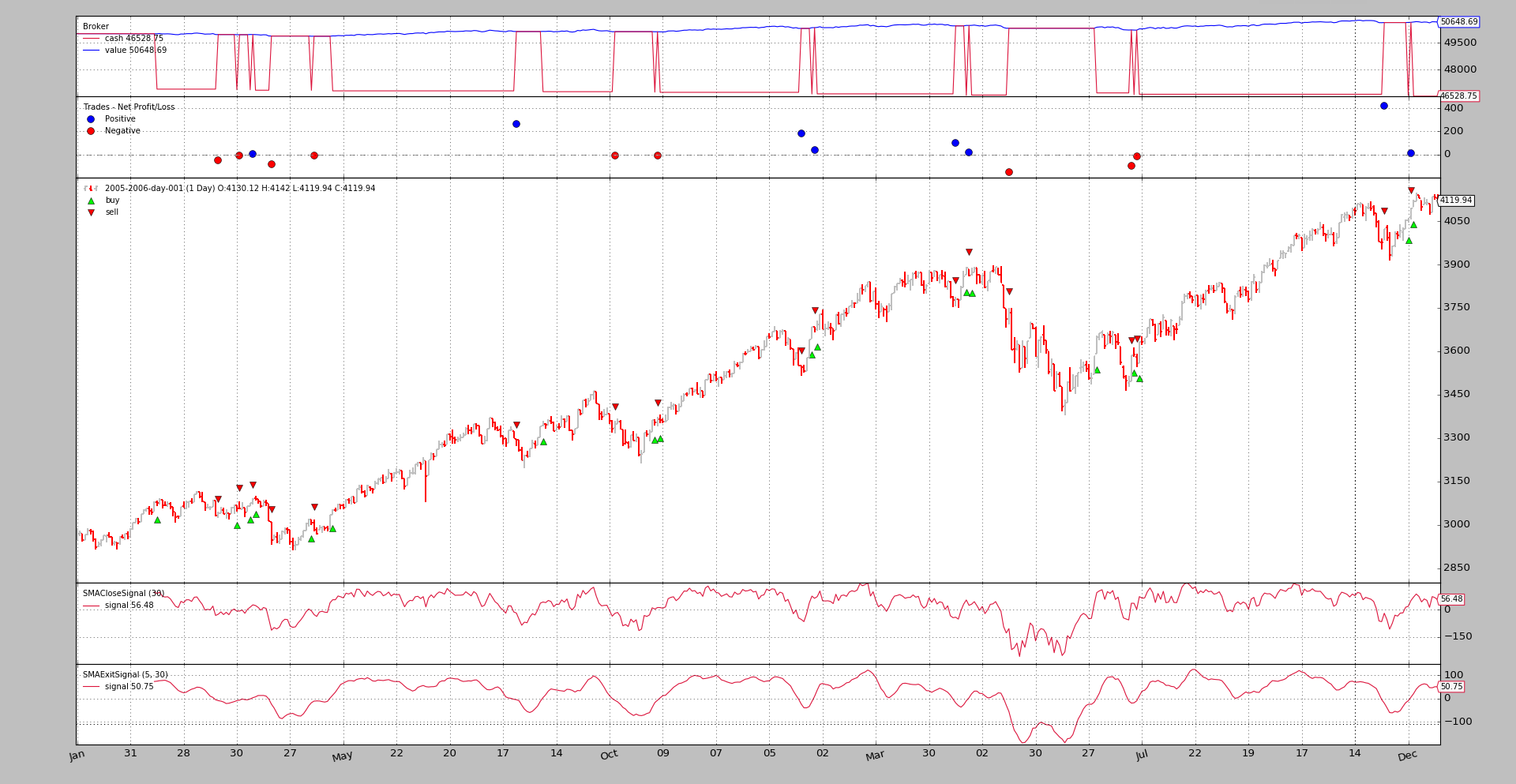
Task: Click the red sell triangle in legend
Action: (x=91, y=212)
